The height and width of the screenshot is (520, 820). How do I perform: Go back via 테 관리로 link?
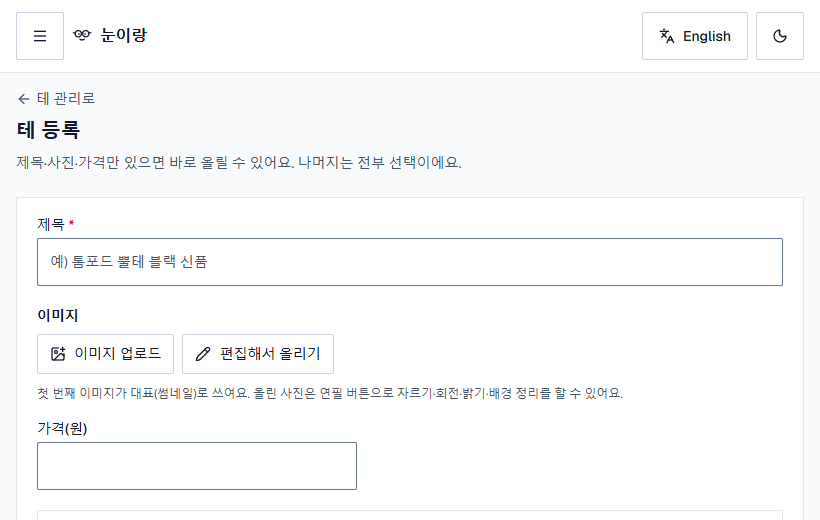tap(56, 98)
